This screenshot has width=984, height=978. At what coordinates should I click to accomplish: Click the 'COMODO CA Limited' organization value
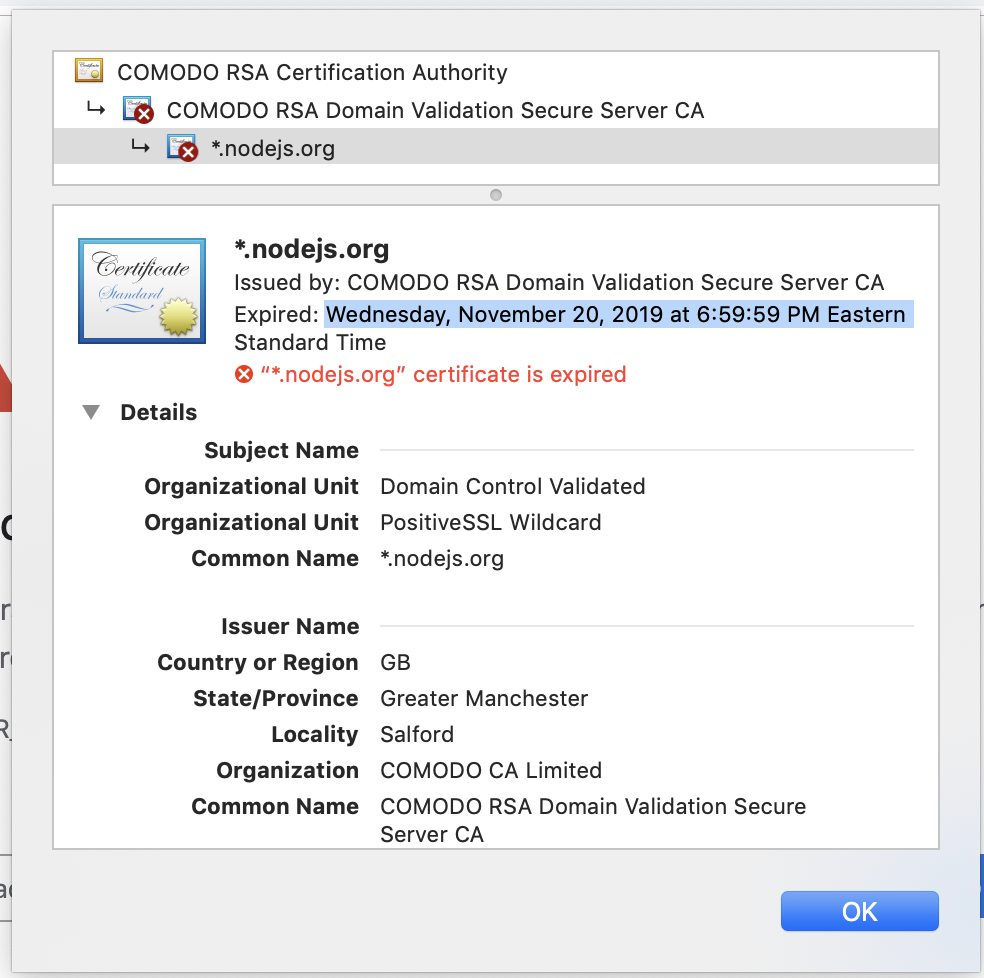(491, 770)
